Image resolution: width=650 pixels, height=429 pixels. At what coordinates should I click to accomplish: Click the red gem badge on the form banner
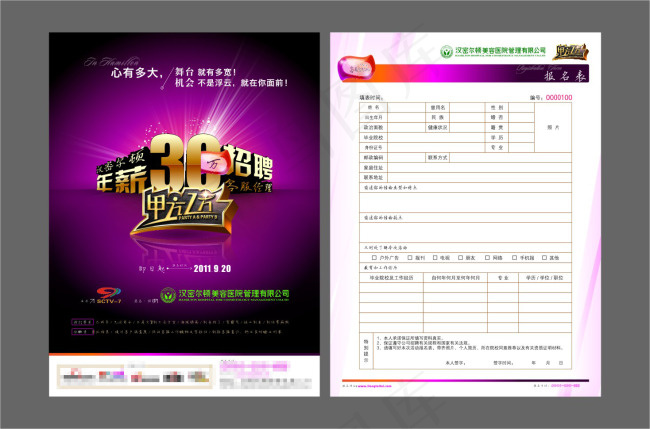pos(357,69)
